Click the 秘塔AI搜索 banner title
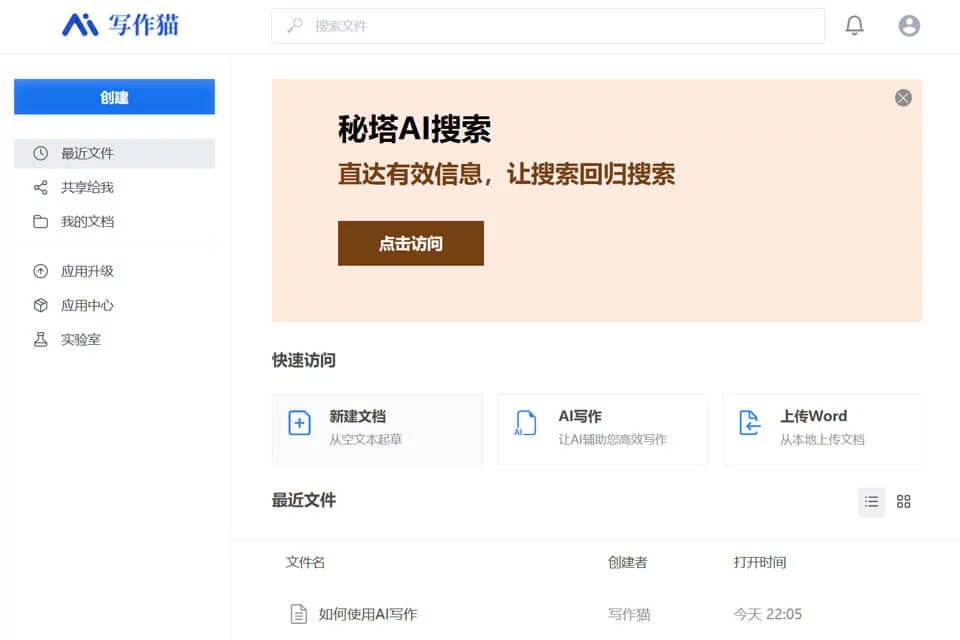The height and width of the screenshot is (640, 960). [x=414, y=129]
